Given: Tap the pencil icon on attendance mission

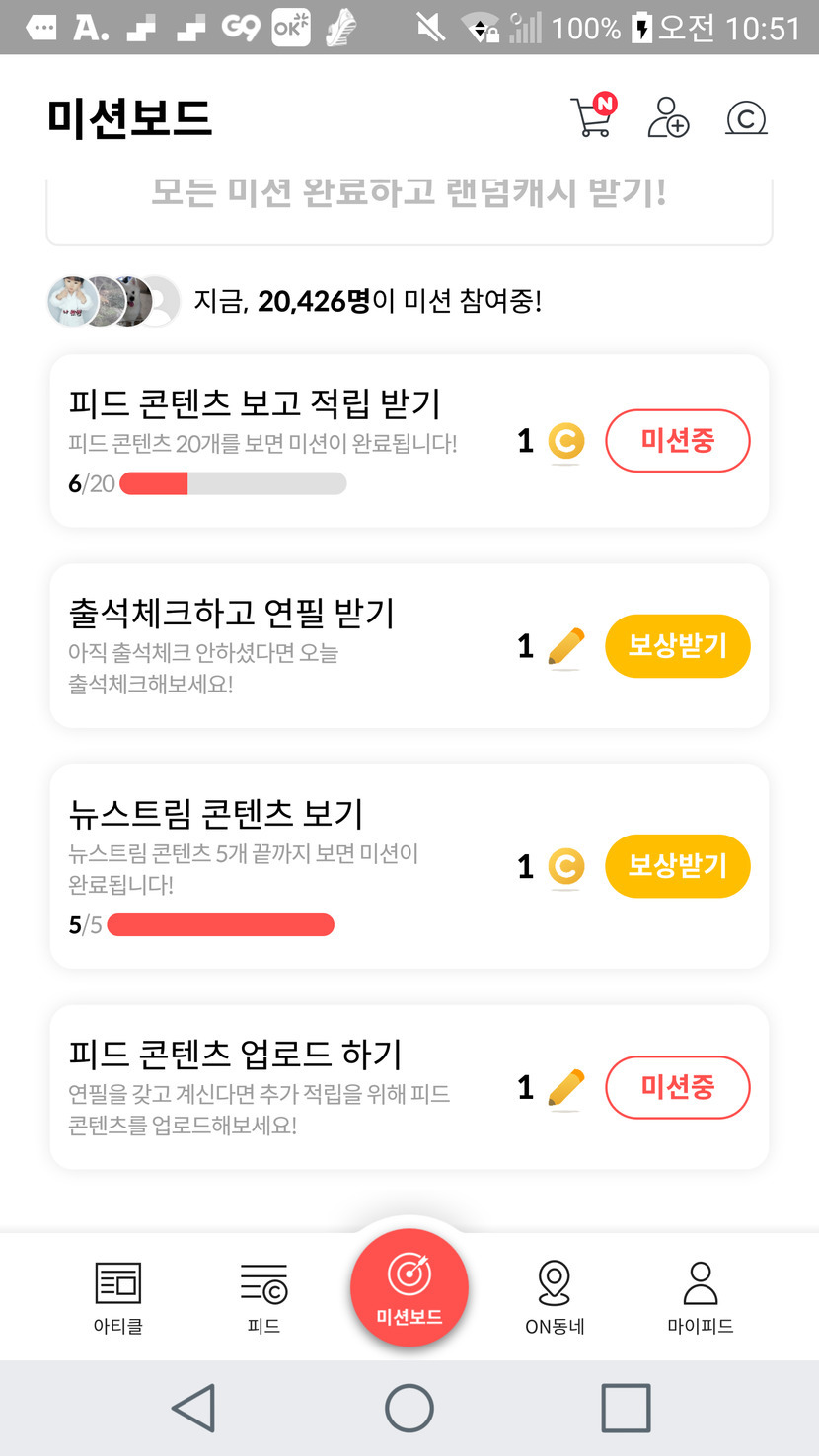Looking at the screenshot, I should click(565, 647).
